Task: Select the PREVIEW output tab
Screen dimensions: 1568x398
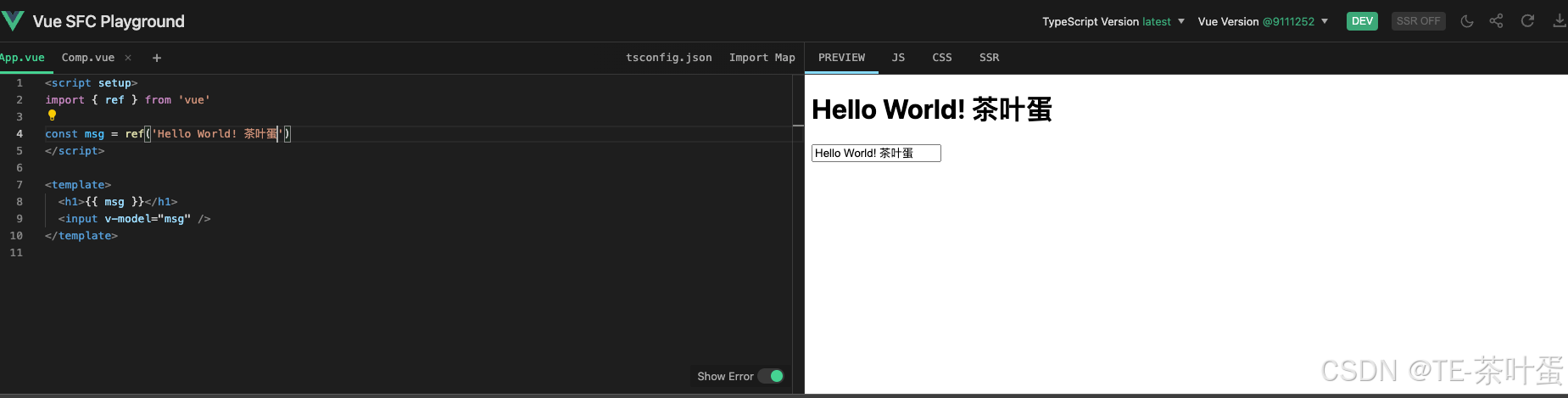Action: click(x=841, y=58)
